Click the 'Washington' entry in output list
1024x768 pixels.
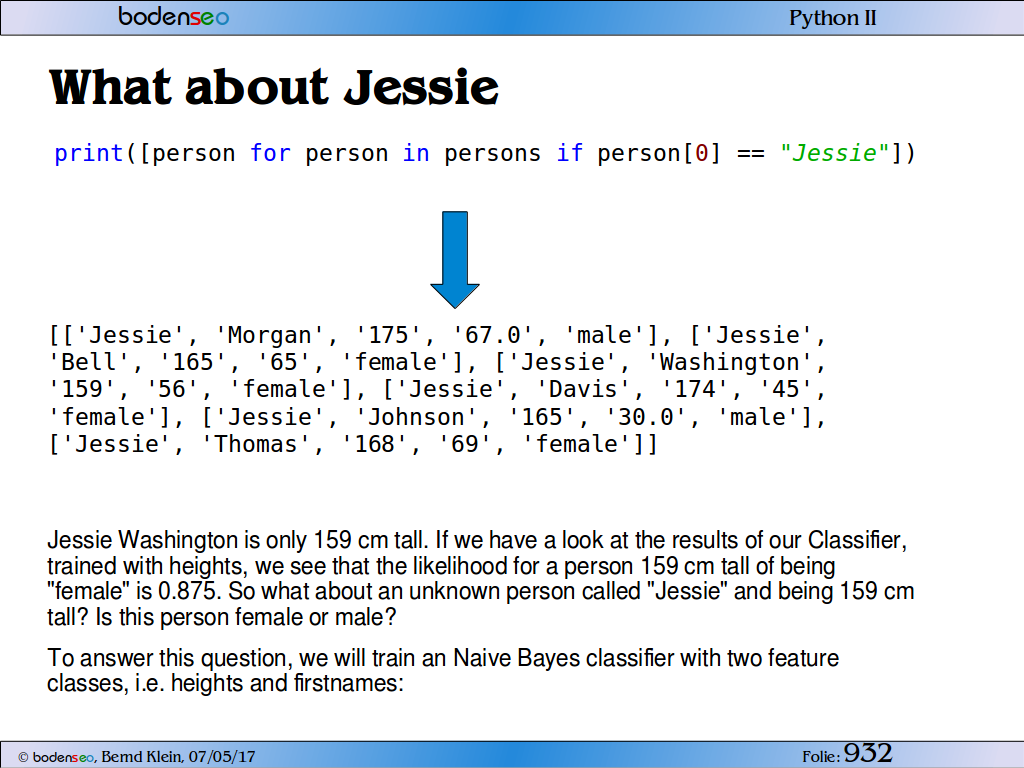[x=729, y=362]
